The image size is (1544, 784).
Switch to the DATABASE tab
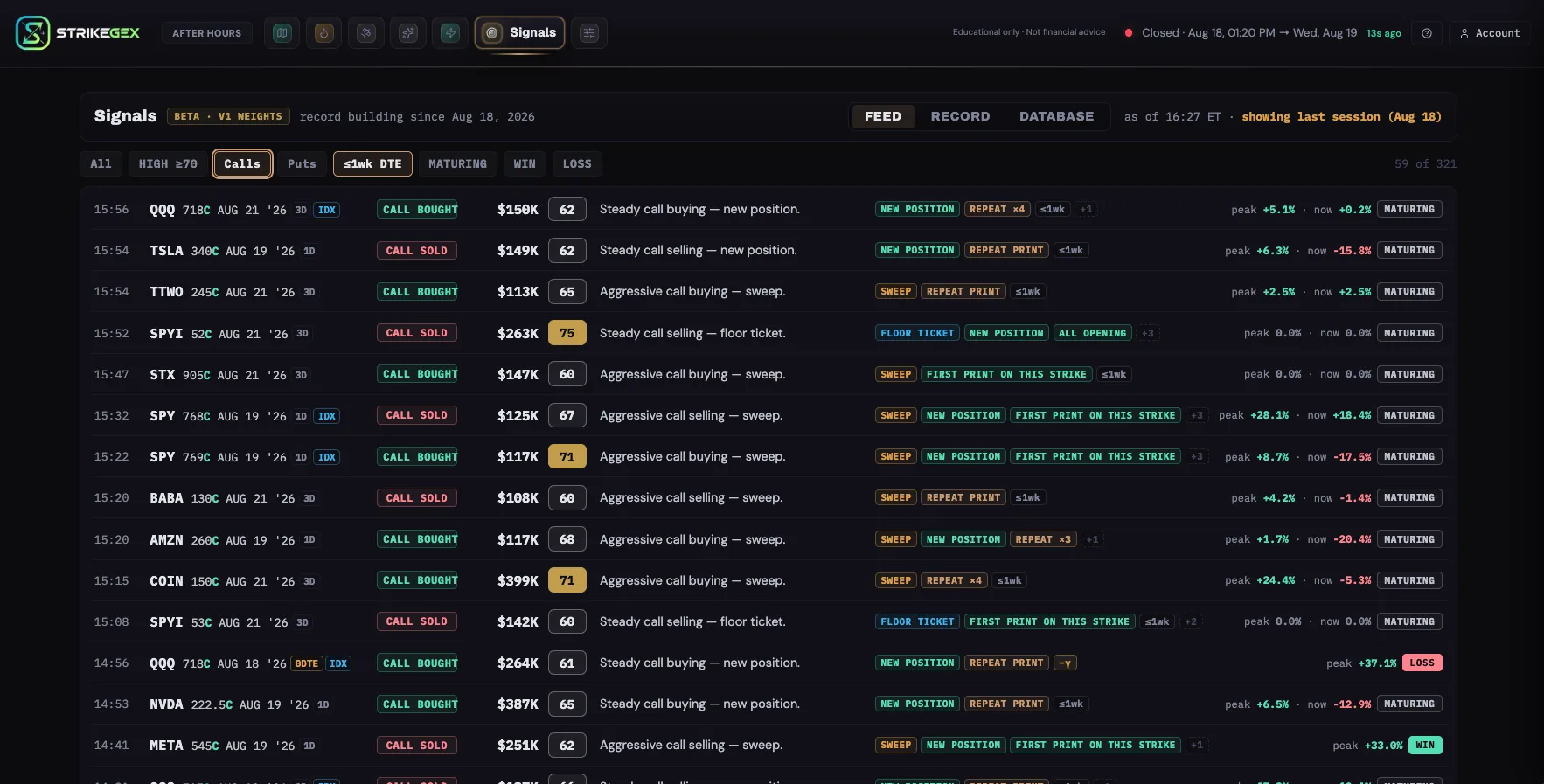click(x=1056, y=116)
